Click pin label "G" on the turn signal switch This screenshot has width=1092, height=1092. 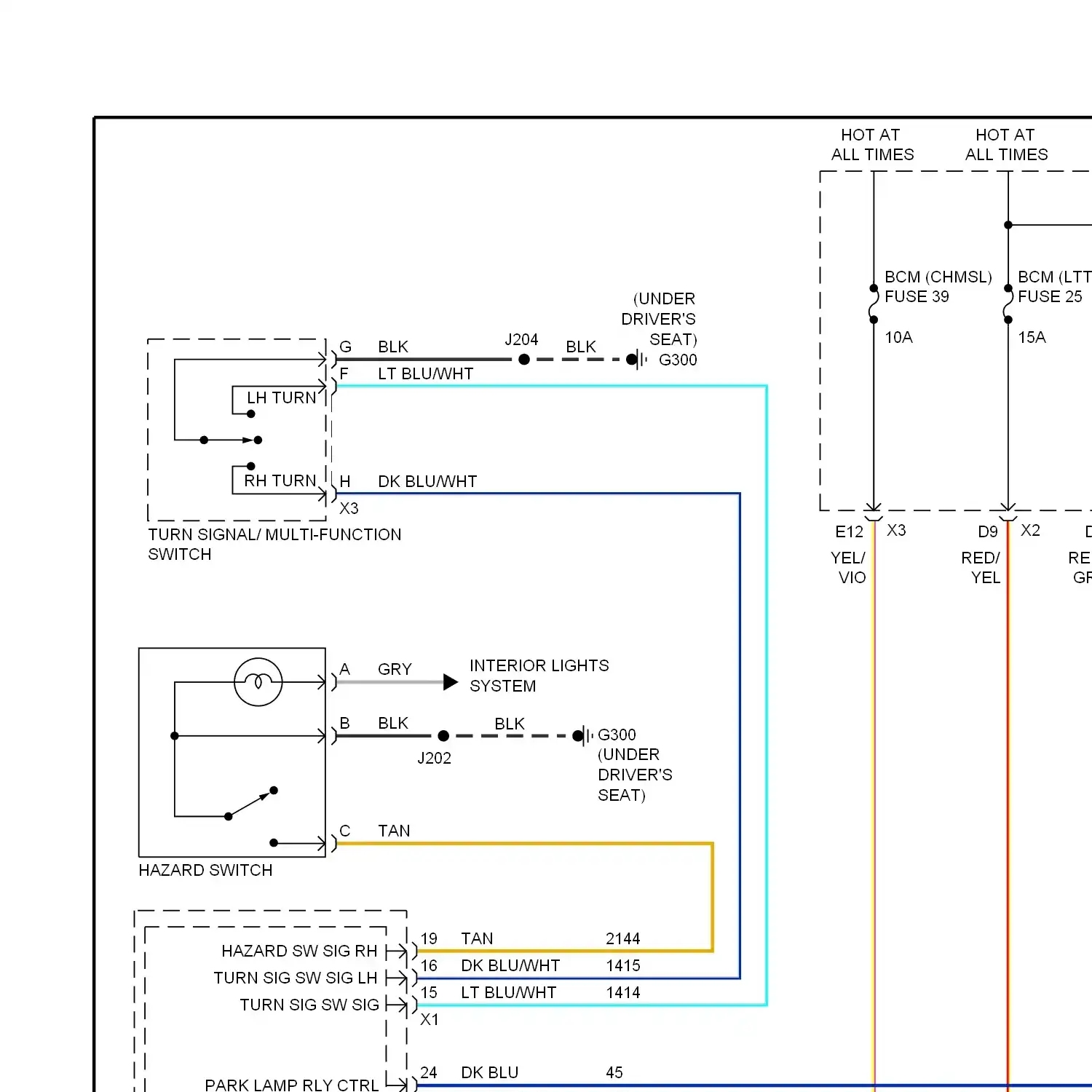click(x=346, y=347)
